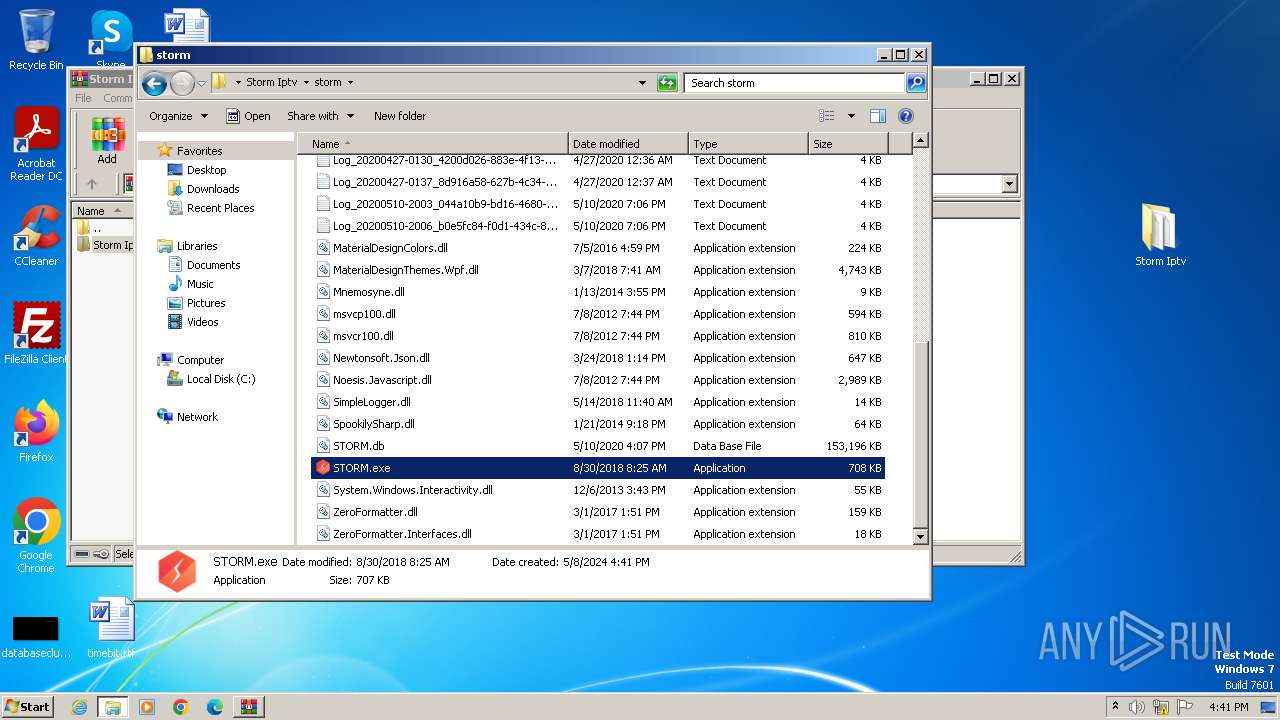The width and height of the screenshot is (1280, 720).
Task: Click the clock showing 4:41 PM
Action: coord(1228,707)
